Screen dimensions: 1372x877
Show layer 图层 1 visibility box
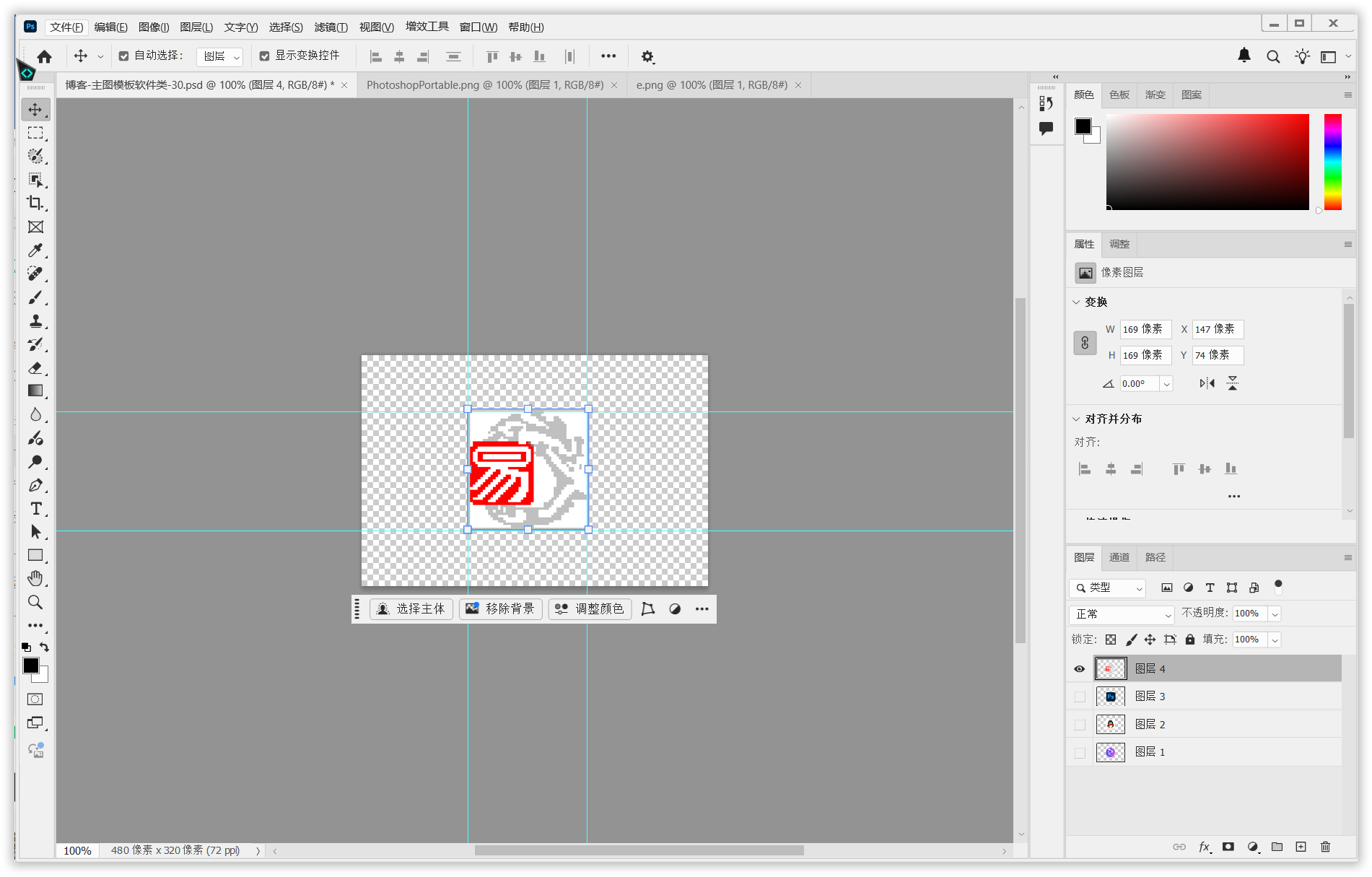pyautogui.click(x=1080, y=753)
